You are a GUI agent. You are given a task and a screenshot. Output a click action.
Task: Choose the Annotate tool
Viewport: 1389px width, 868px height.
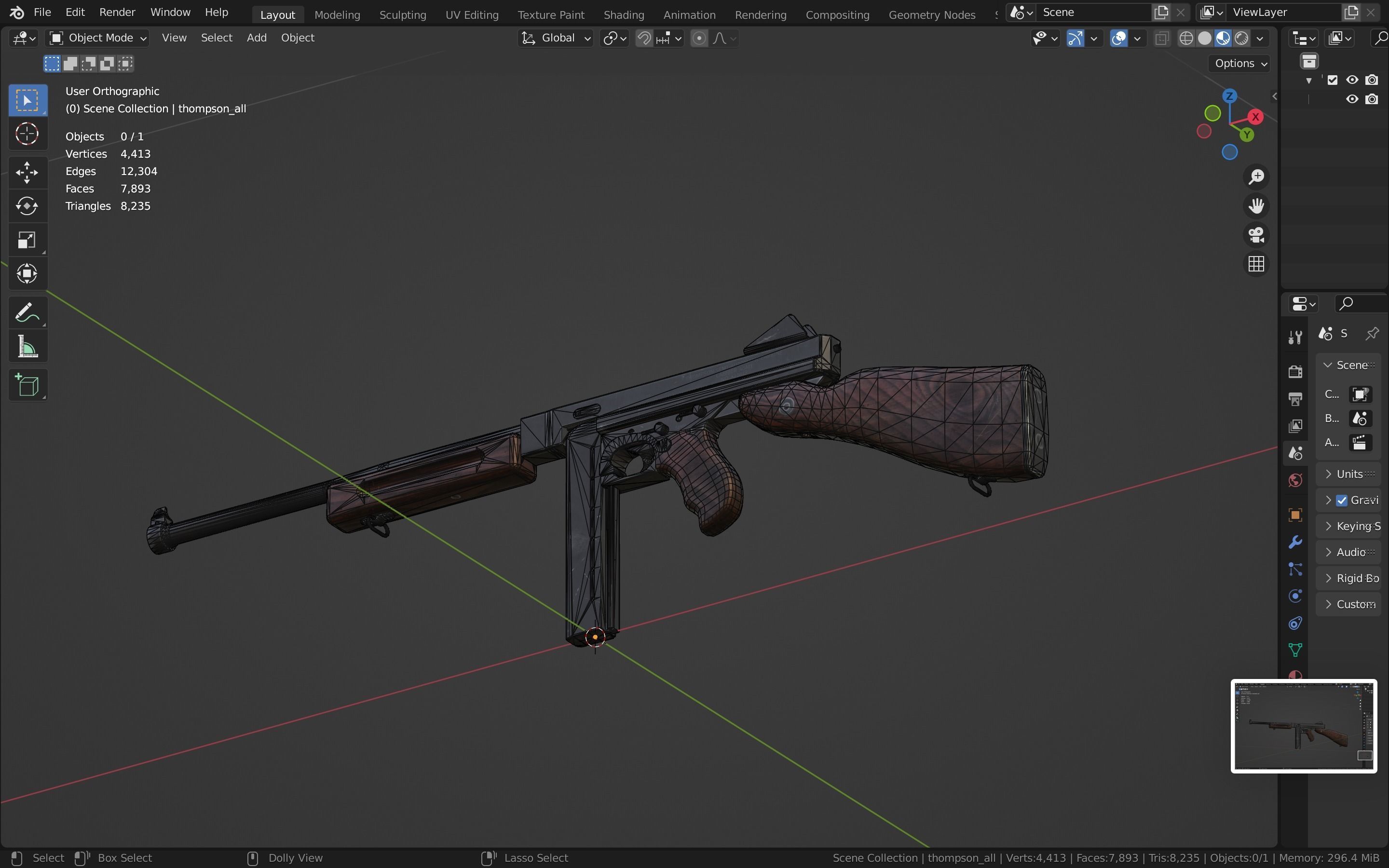tap(27, 313)
